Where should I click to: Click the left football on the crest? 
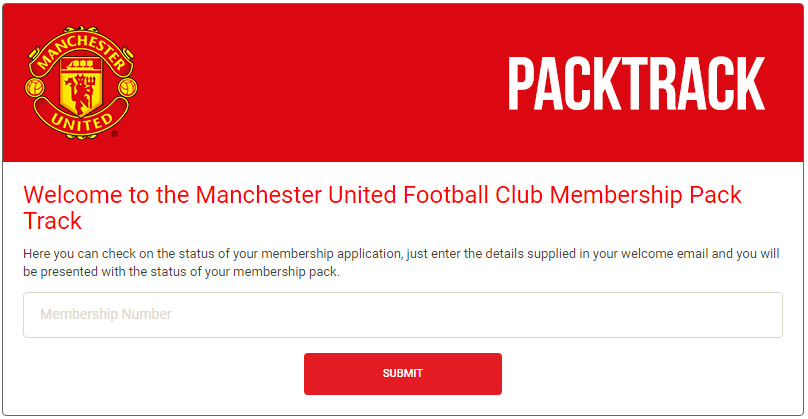tap(35, 87)
